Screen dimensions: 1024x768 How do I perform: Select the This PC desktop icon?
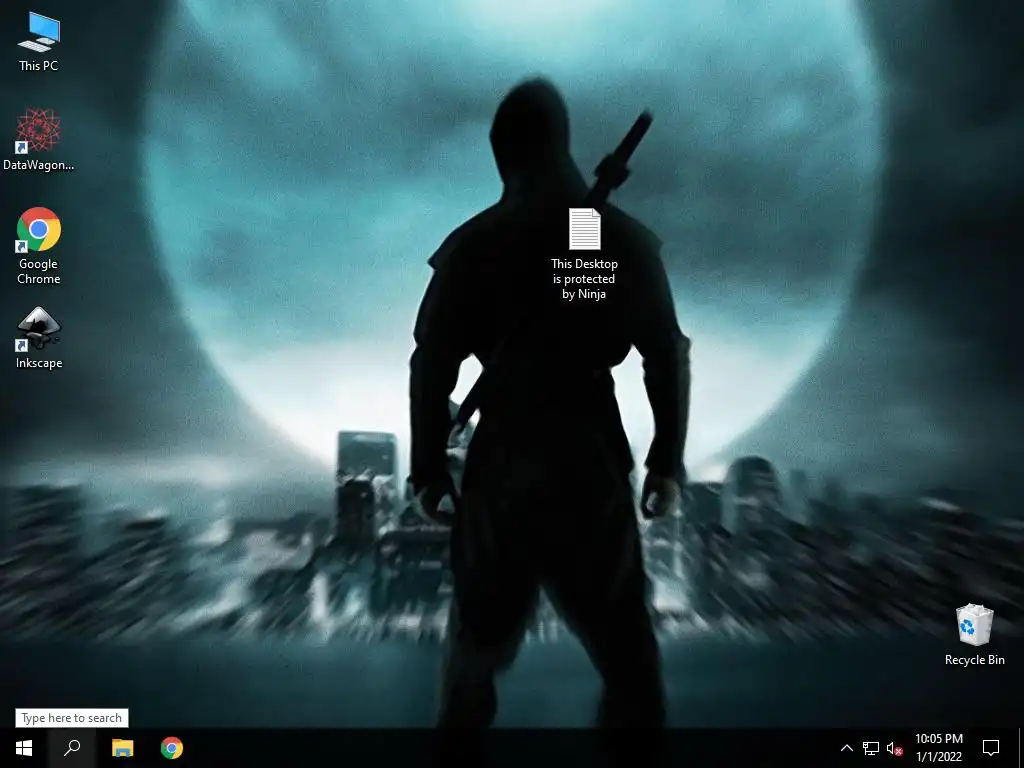coord(39,42)
